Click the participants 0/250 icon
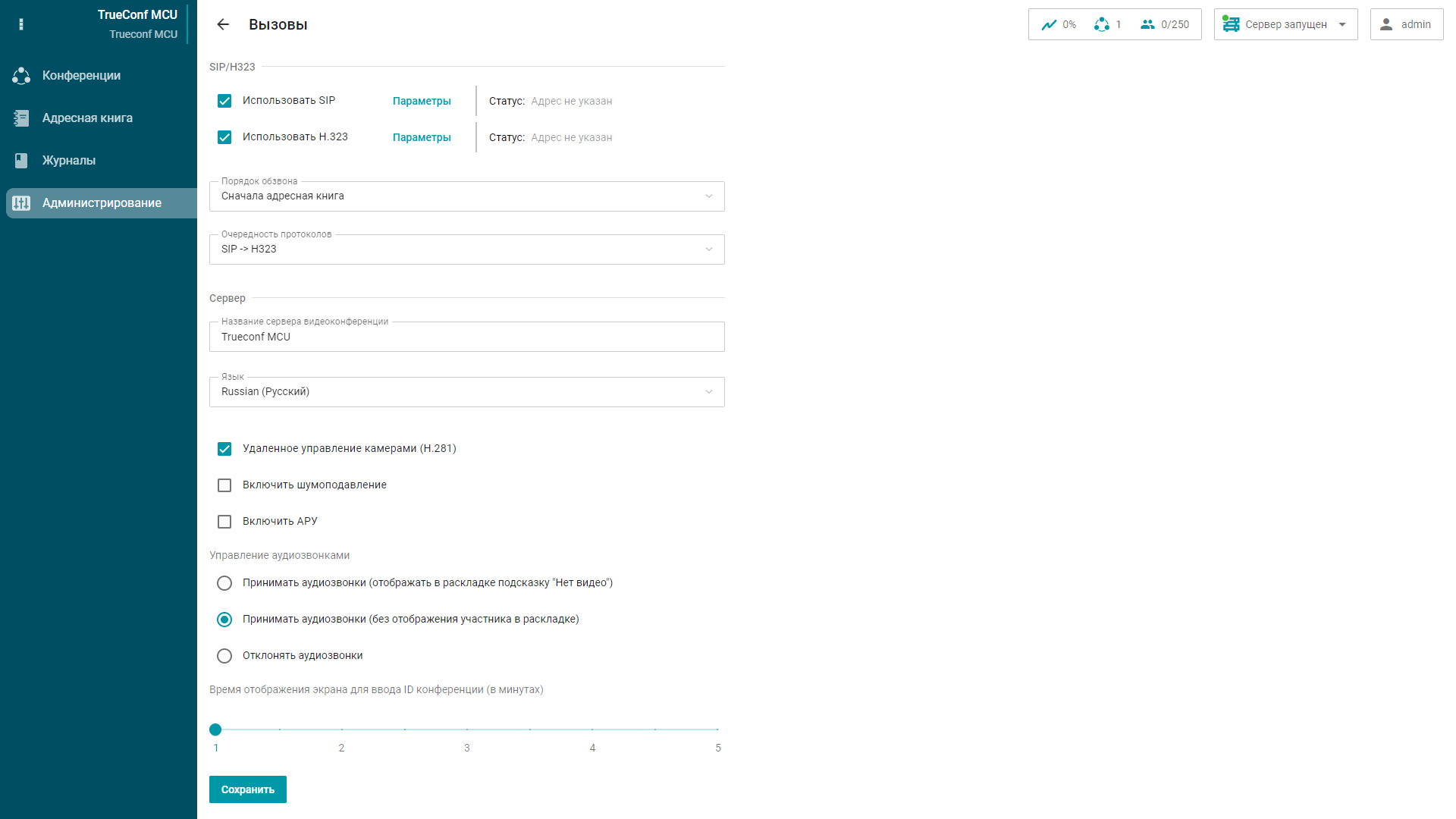 [1147, 25]
